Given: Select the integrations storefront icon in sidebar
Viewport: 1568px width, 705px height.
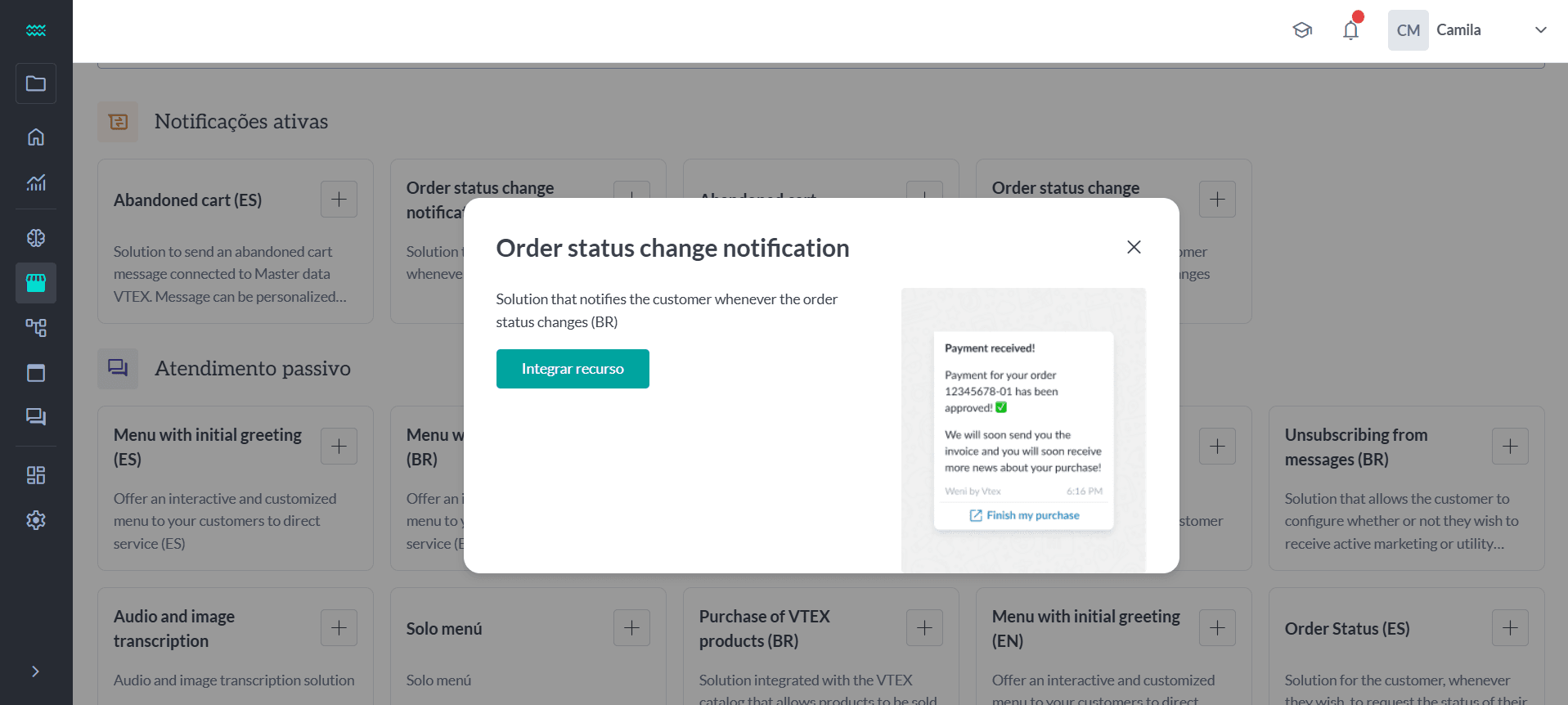Looking at the screenshot, I should 36,283.
